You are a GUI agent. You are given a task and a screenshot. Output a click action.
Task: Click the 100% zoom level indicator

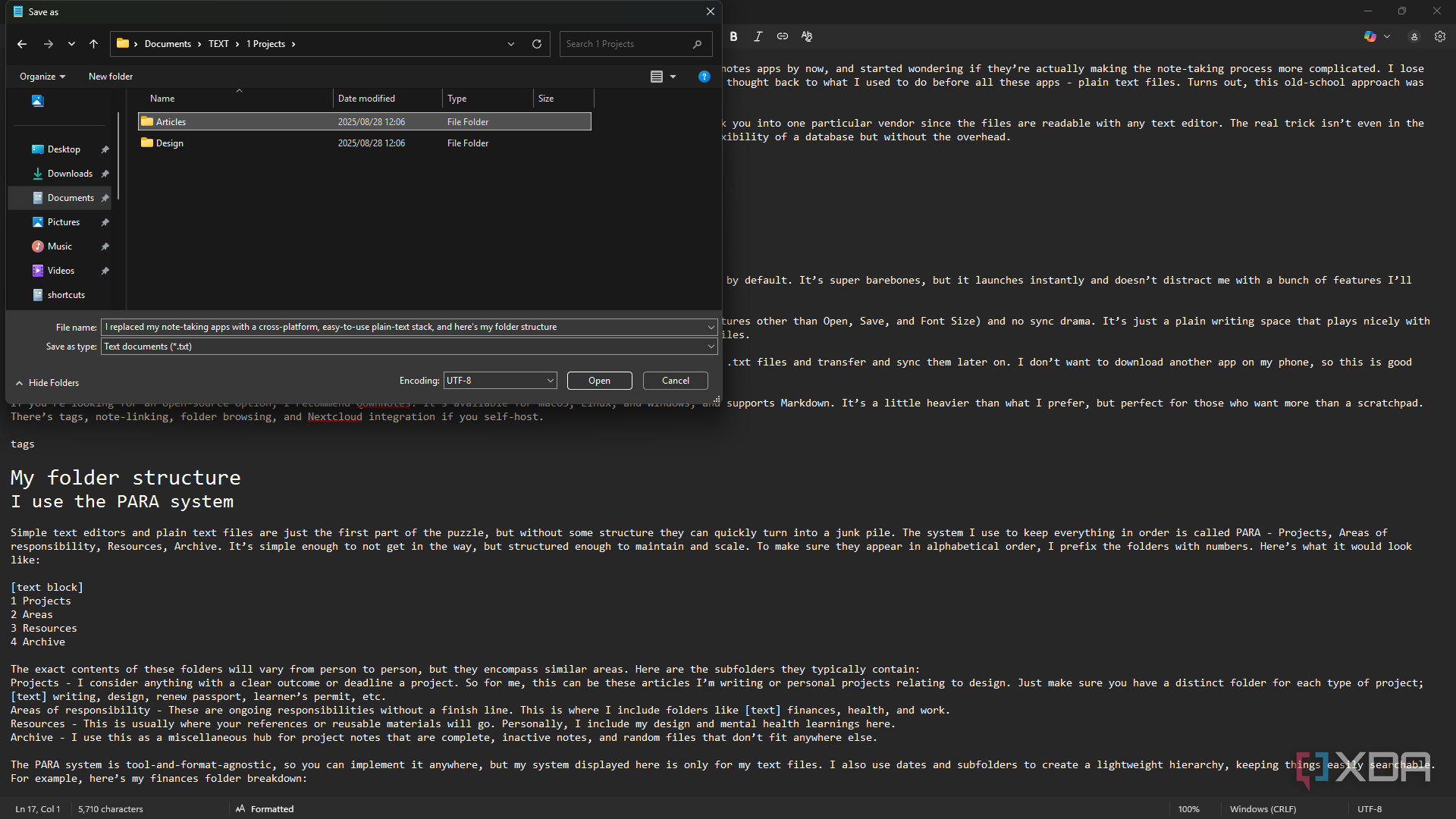click(1188, 809)
